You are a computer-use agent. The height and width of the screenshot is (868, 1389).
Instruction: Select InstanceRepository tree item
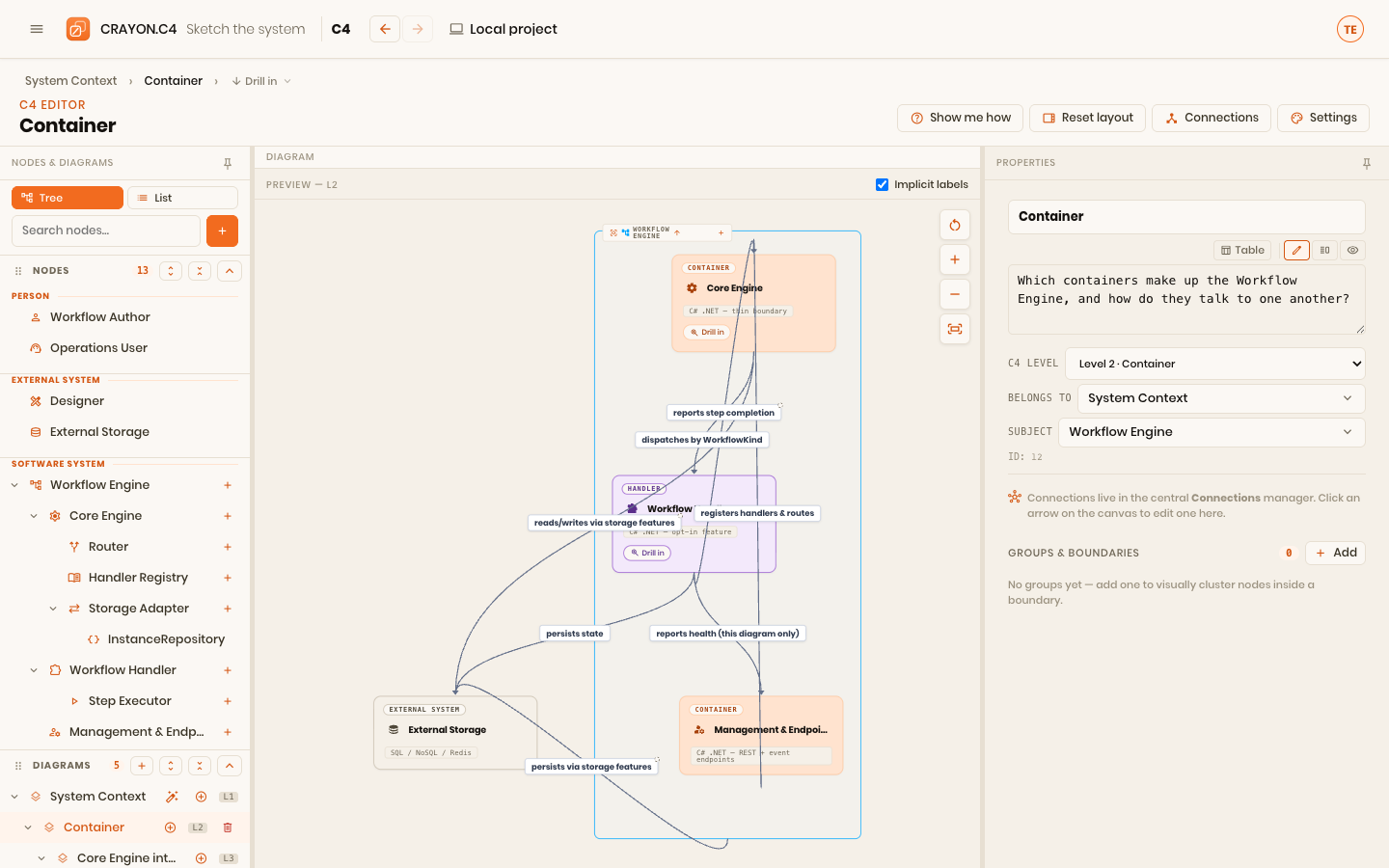tap(166, 639)
